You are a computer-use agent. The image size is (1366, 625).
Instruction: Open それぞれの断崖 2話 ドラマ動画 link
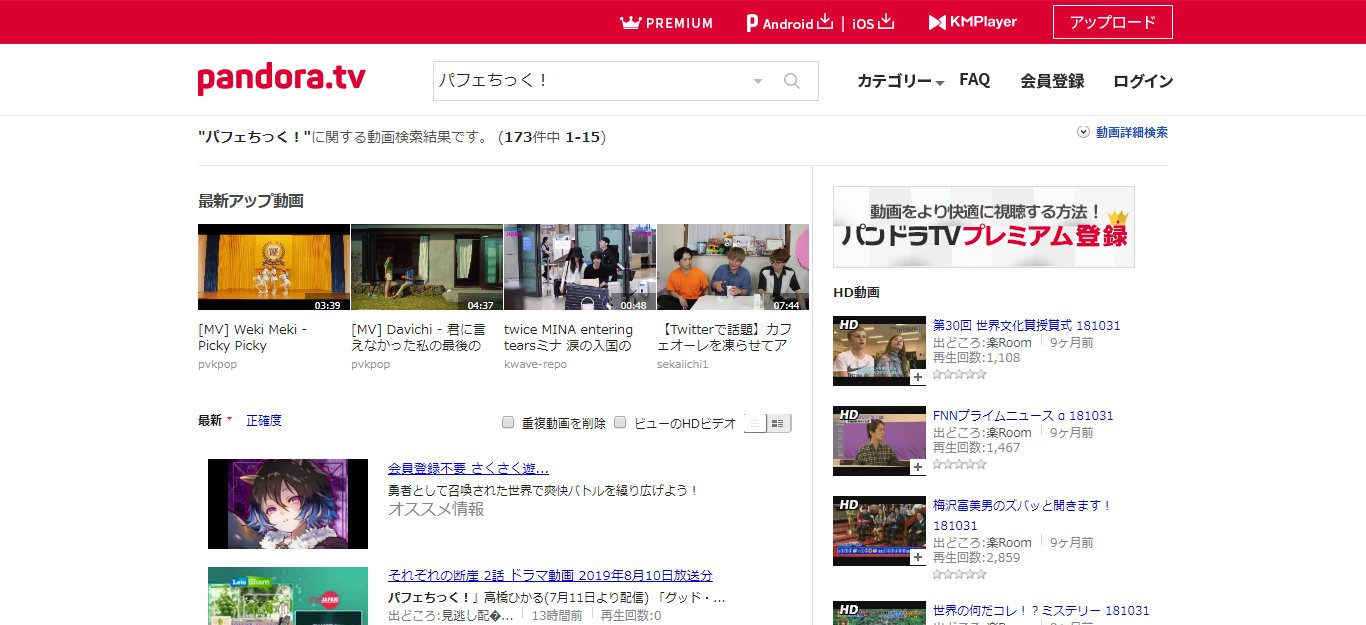tap(550, 575)
